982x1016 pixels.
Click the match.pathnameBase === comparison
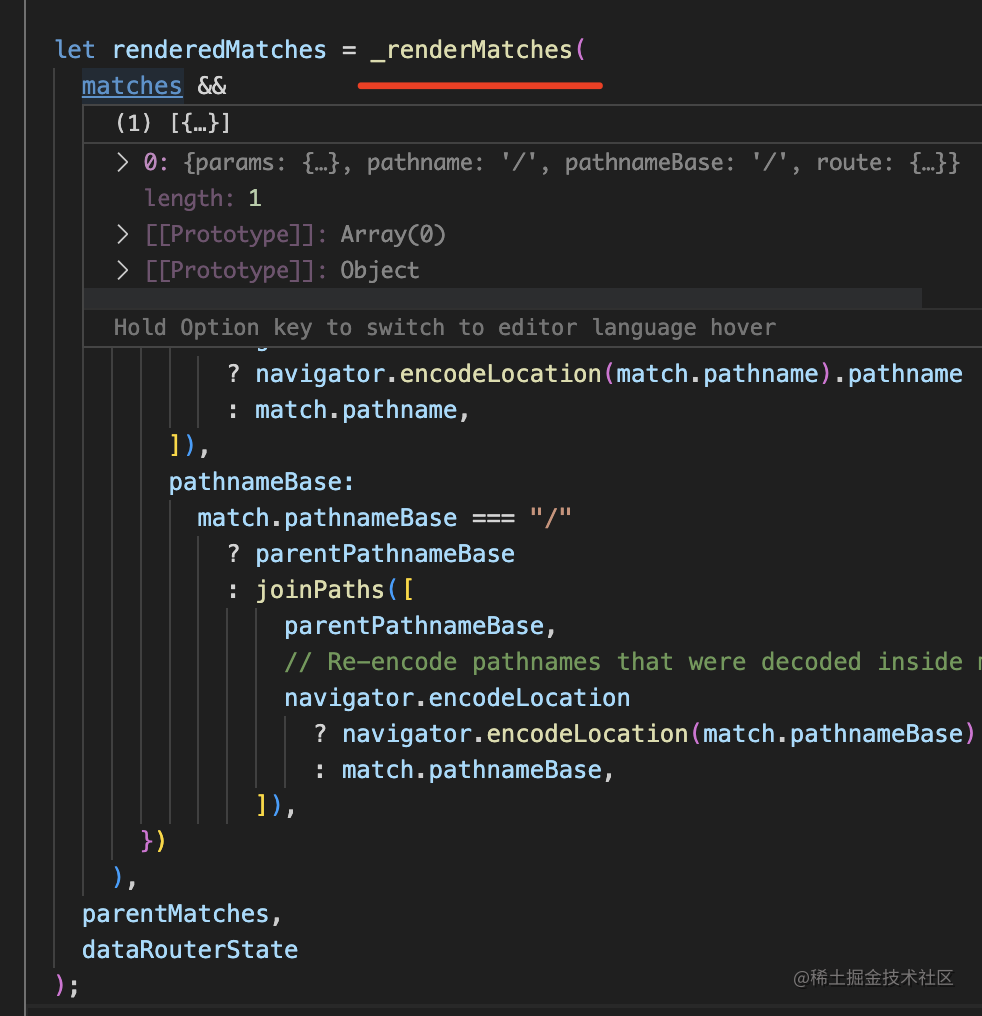[356, 518]
